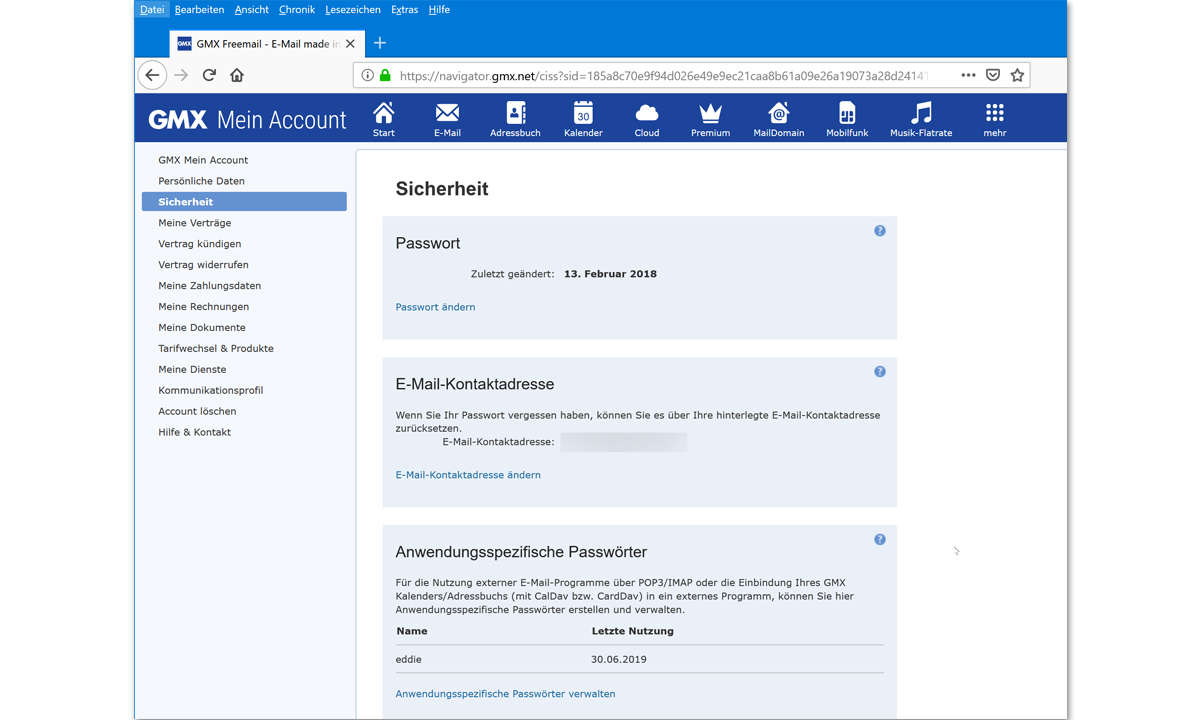Select the GMX Freemail browser tab
The width and height of the screenshot is (1200, 720).
tap(266, 44)
